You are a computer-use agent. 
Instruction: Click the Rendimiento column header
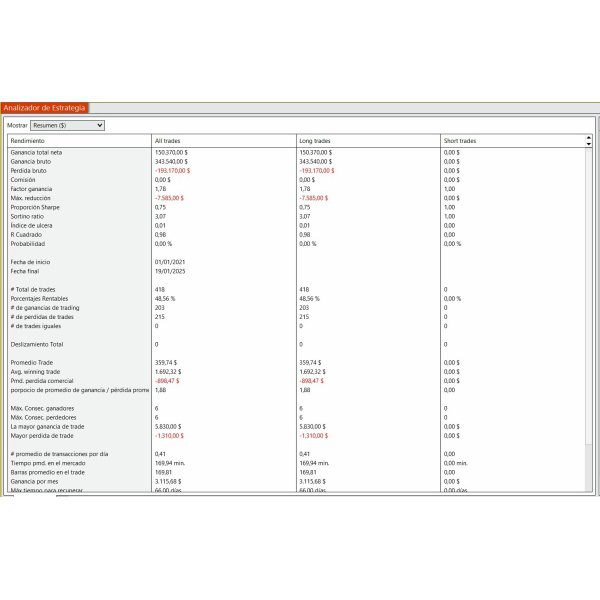[x=28, y=141]
